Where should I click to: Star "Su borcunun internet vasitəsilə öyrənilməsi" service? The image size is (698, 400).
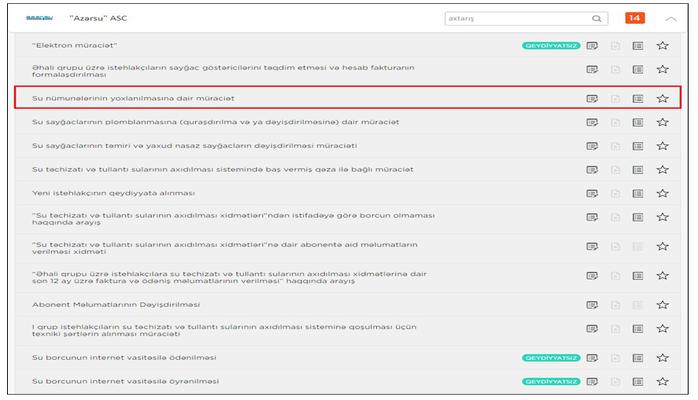point(662,381)
